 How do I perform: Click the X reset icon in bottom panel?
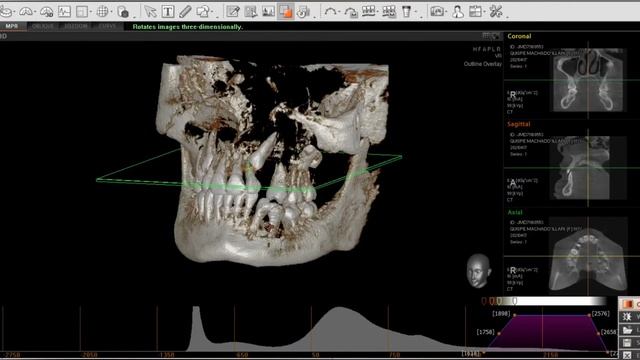(x=627, y=355)
